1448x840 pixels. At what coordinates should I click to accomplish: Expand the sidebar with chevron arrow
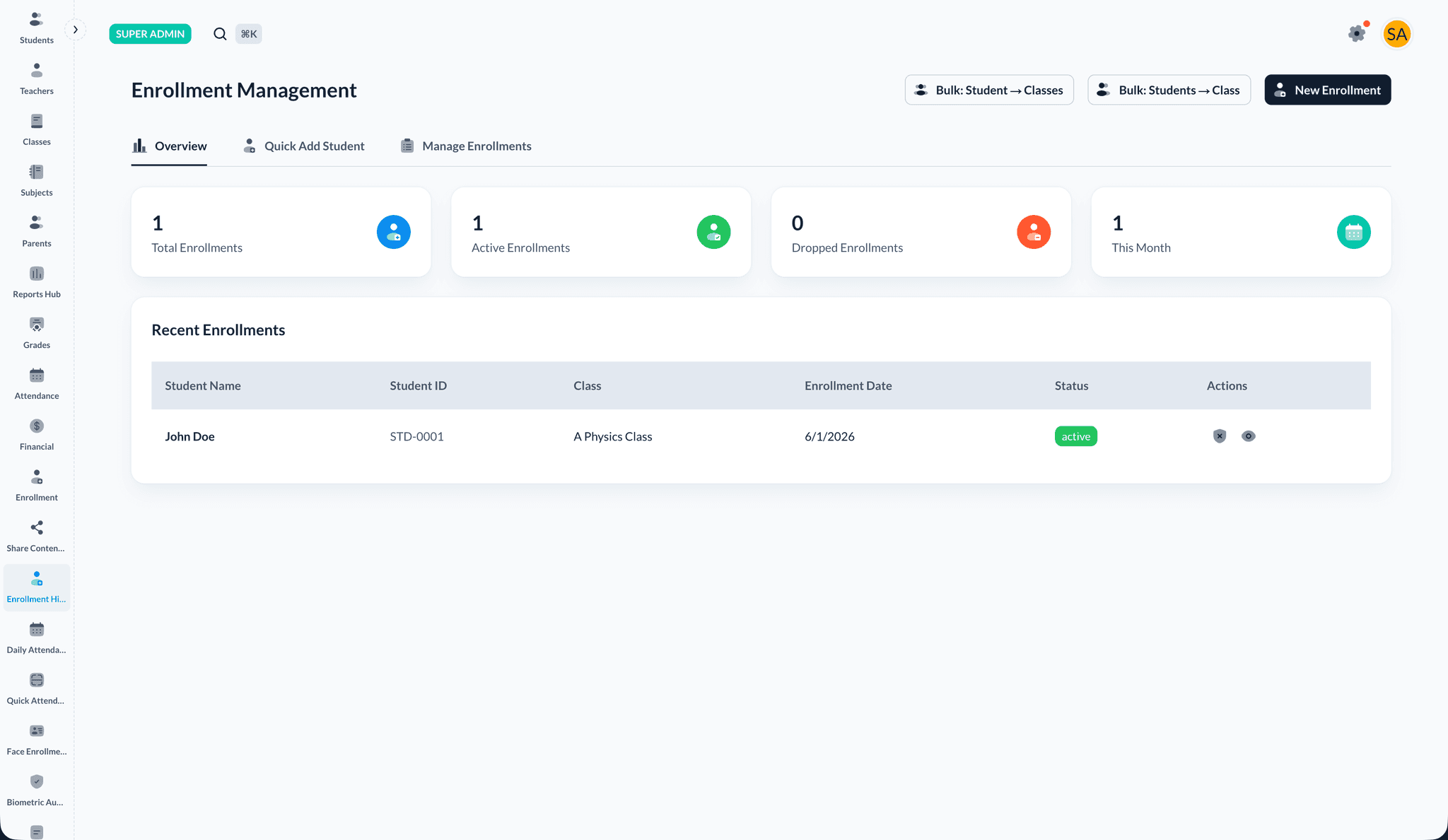76,30
